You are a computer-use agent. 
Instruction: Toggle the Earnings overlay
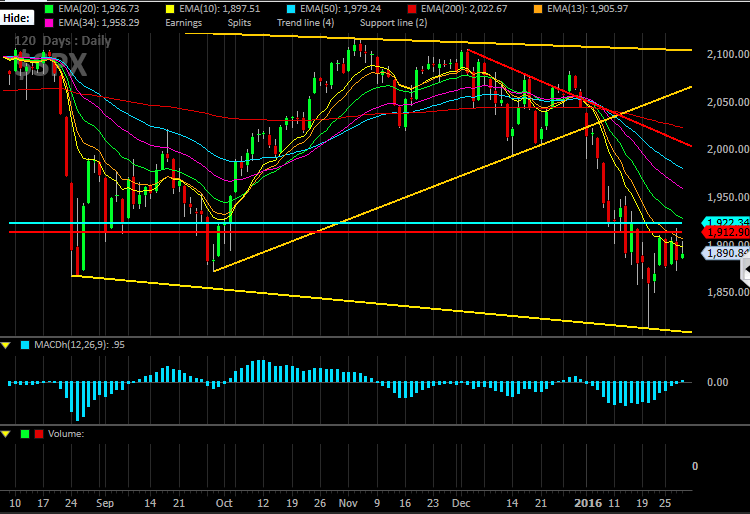pos(184,23)
